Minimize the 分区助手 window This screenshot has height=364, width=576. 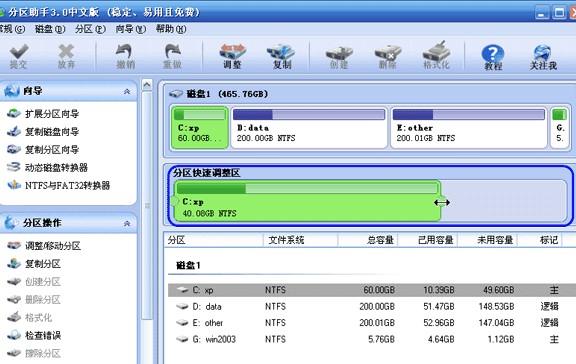(541, 12)
